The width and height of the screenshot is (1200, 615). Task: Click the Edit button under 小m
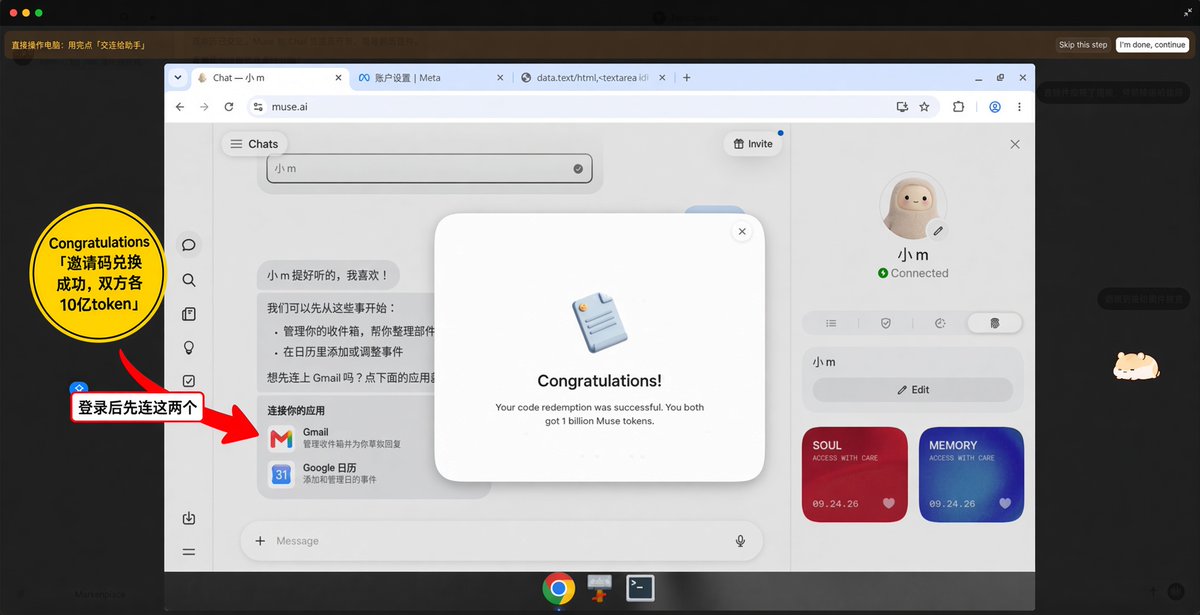(x=912, y=390)
